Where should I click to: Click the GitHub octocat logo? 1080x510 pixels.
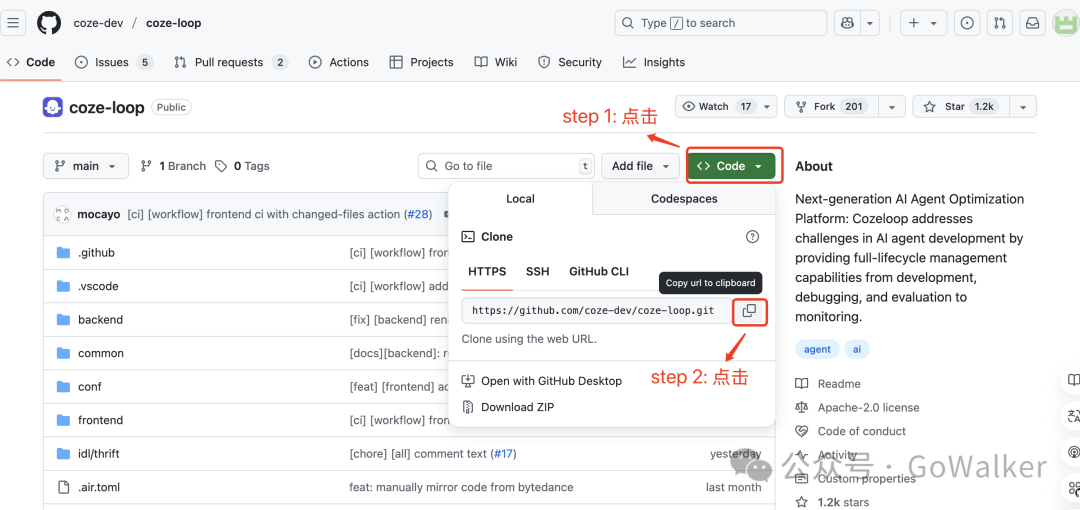pyautogui.click(x=49, y=23)
